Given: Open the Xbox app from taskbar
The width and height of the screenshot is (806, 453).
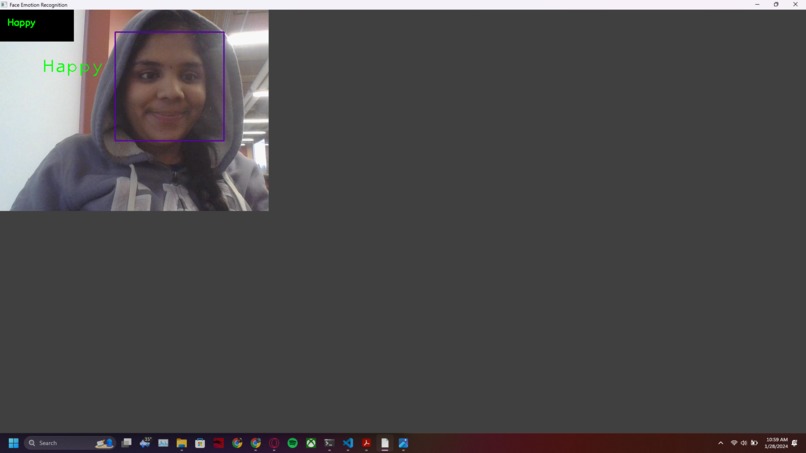Looking at the screenshot, I should (311, 443).
